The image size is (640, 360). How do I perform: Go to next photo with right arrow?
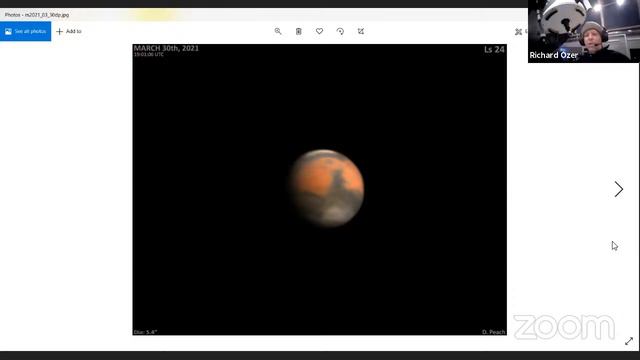619,189
